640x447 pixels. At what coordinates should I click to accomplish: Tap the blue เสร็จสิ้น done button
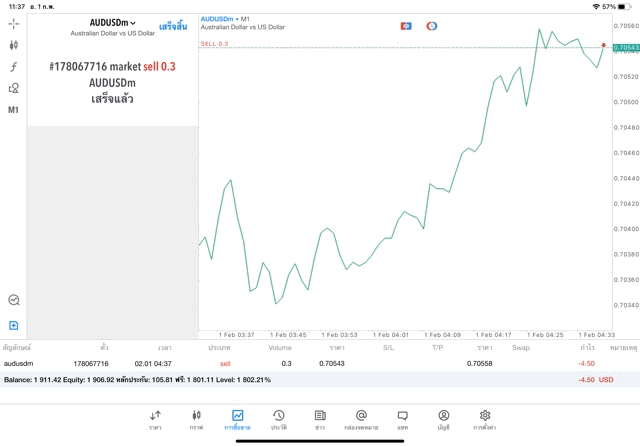(173, 27)
